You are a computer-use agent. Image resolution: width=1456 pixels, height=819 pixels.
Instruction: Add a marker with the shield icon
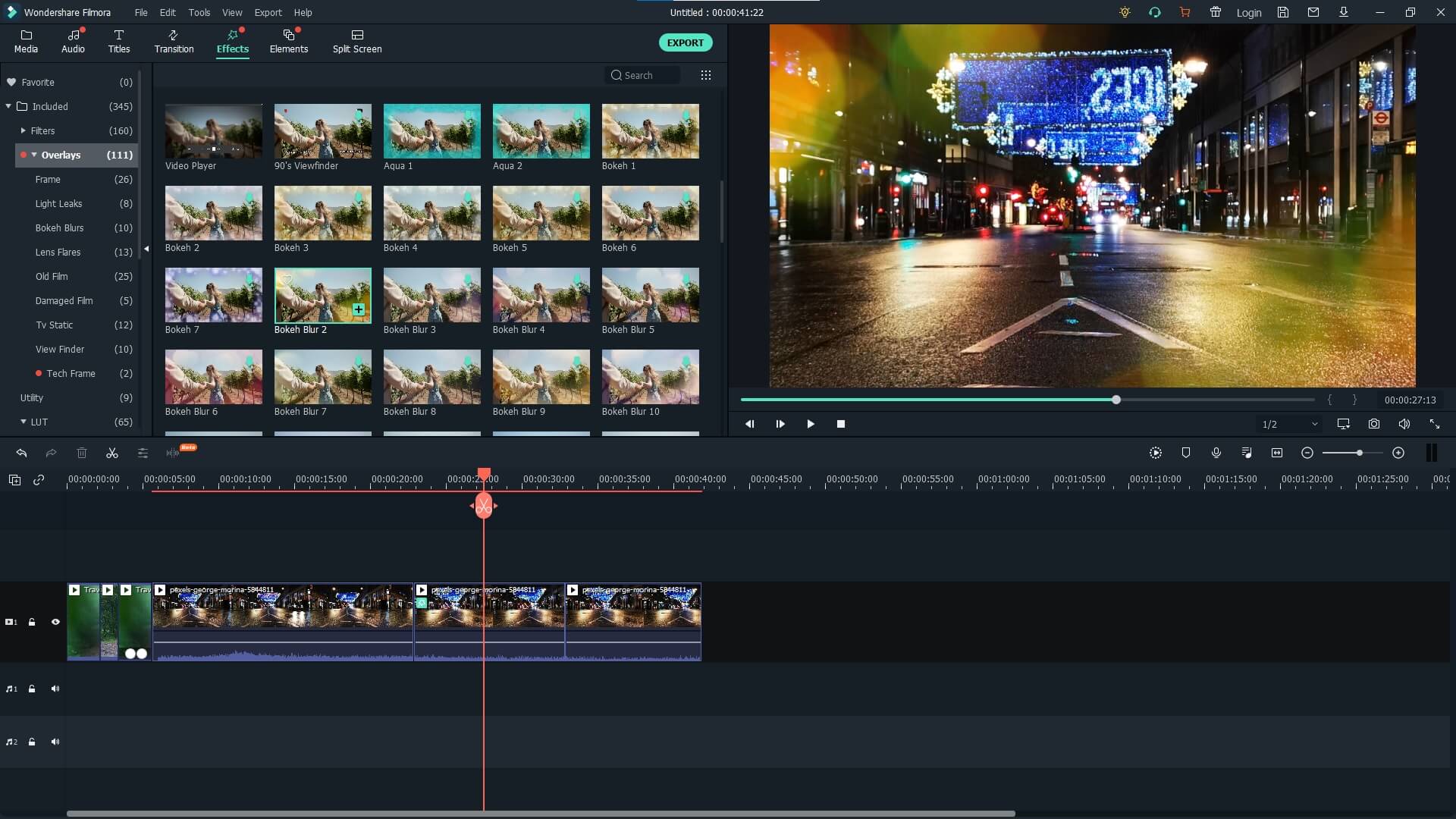pyautogui.click(x=1185, y=453)
